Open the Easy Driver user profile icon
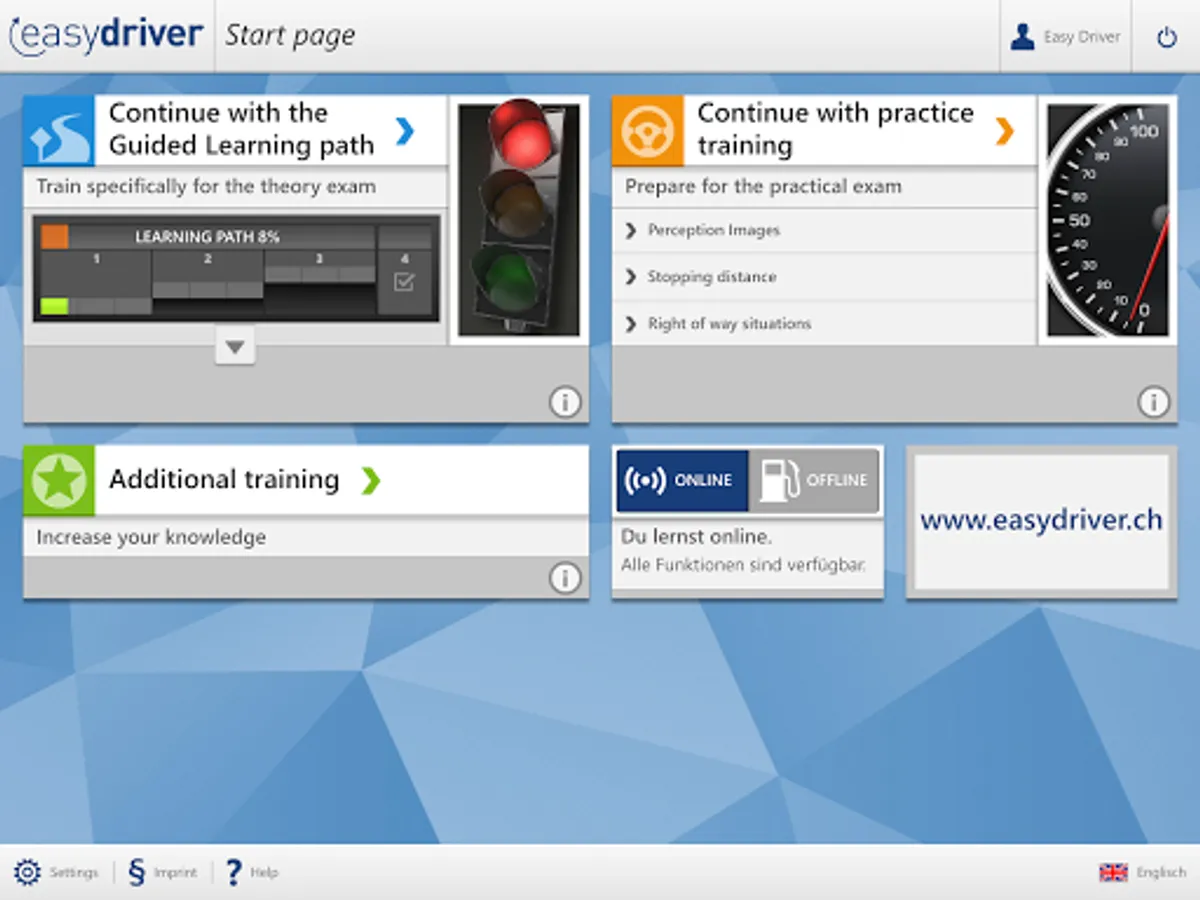 coord(1022,37)
